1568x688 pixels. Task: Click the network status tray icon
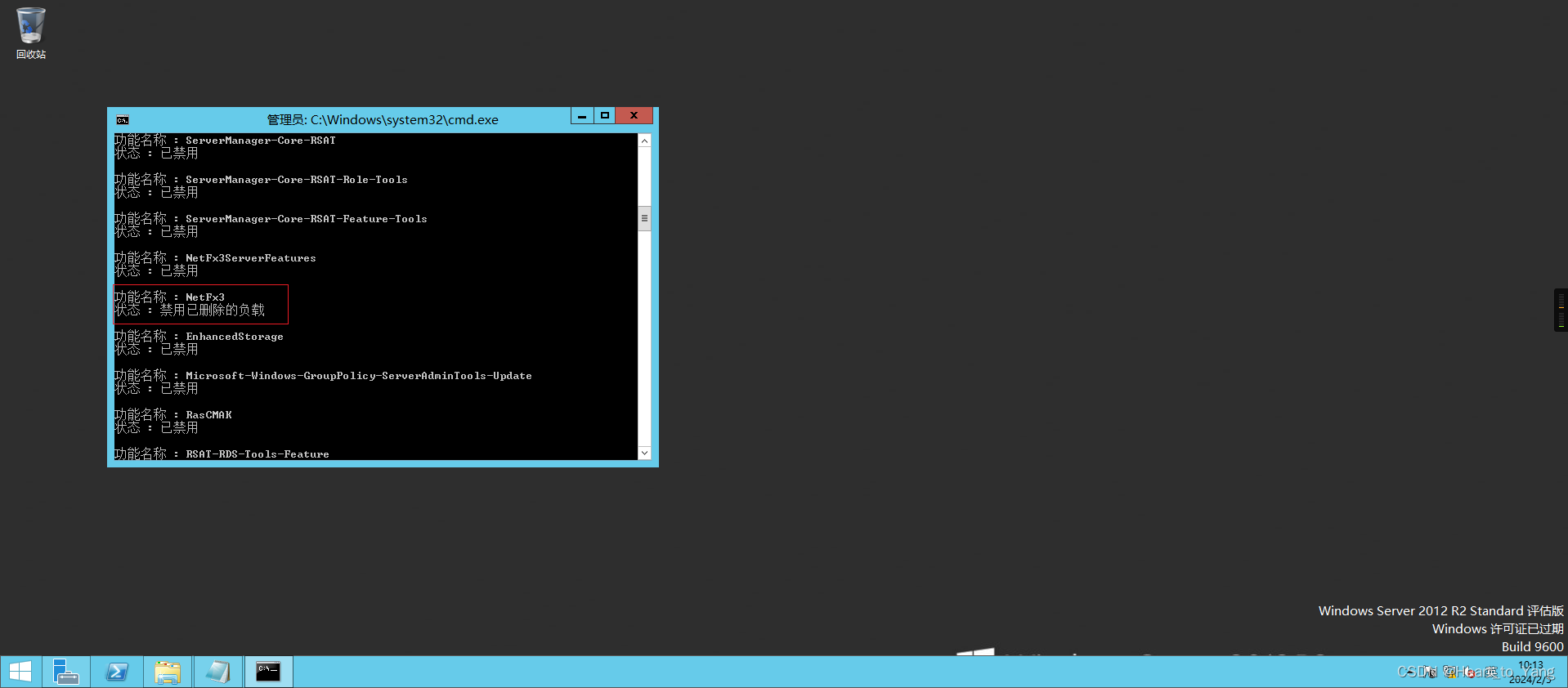(x=1449, y=672)
